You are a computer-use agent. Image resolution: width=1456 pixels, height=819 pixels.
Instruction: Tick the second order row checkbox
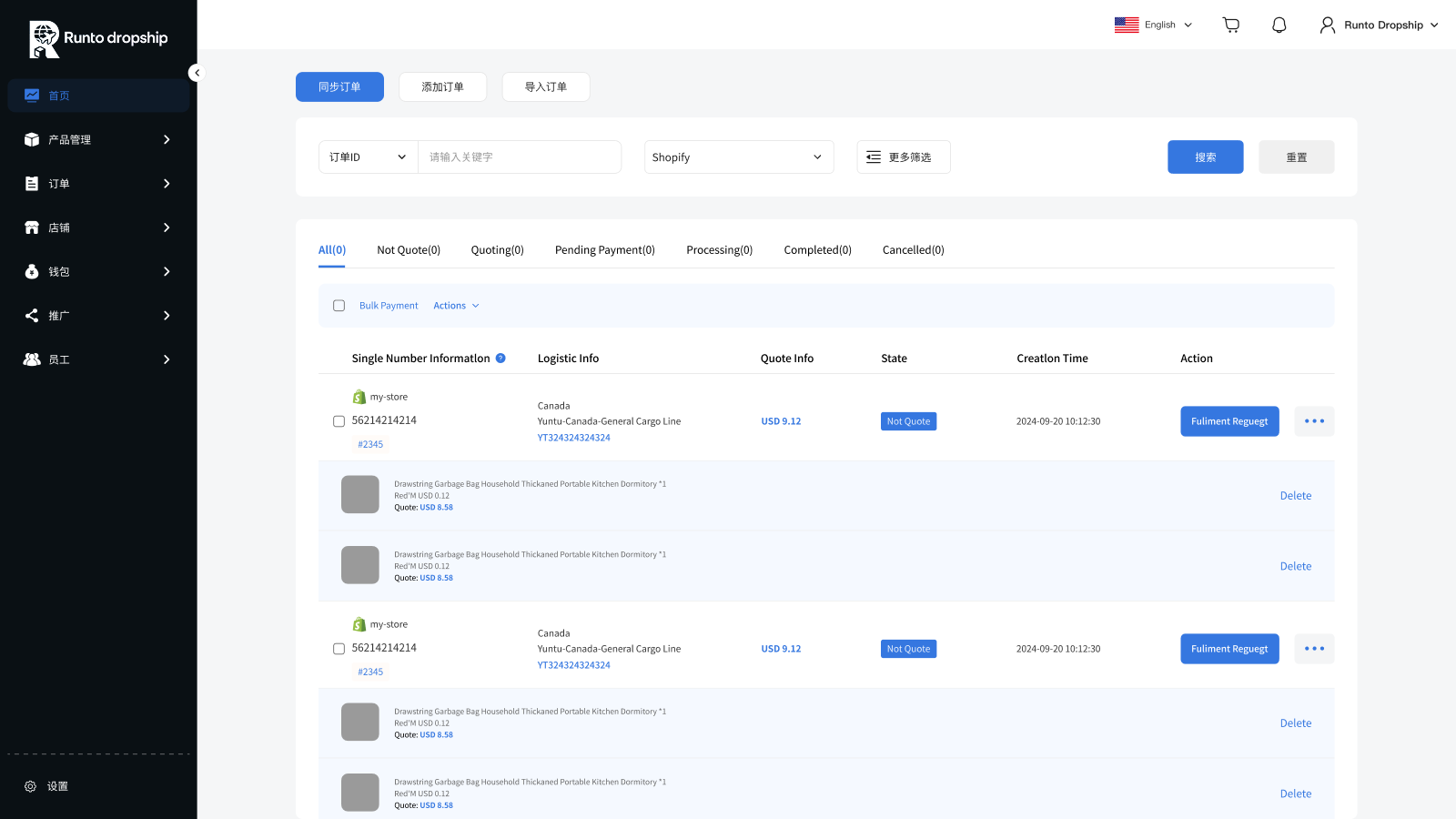pyautogui.click(x=339, y=648)
